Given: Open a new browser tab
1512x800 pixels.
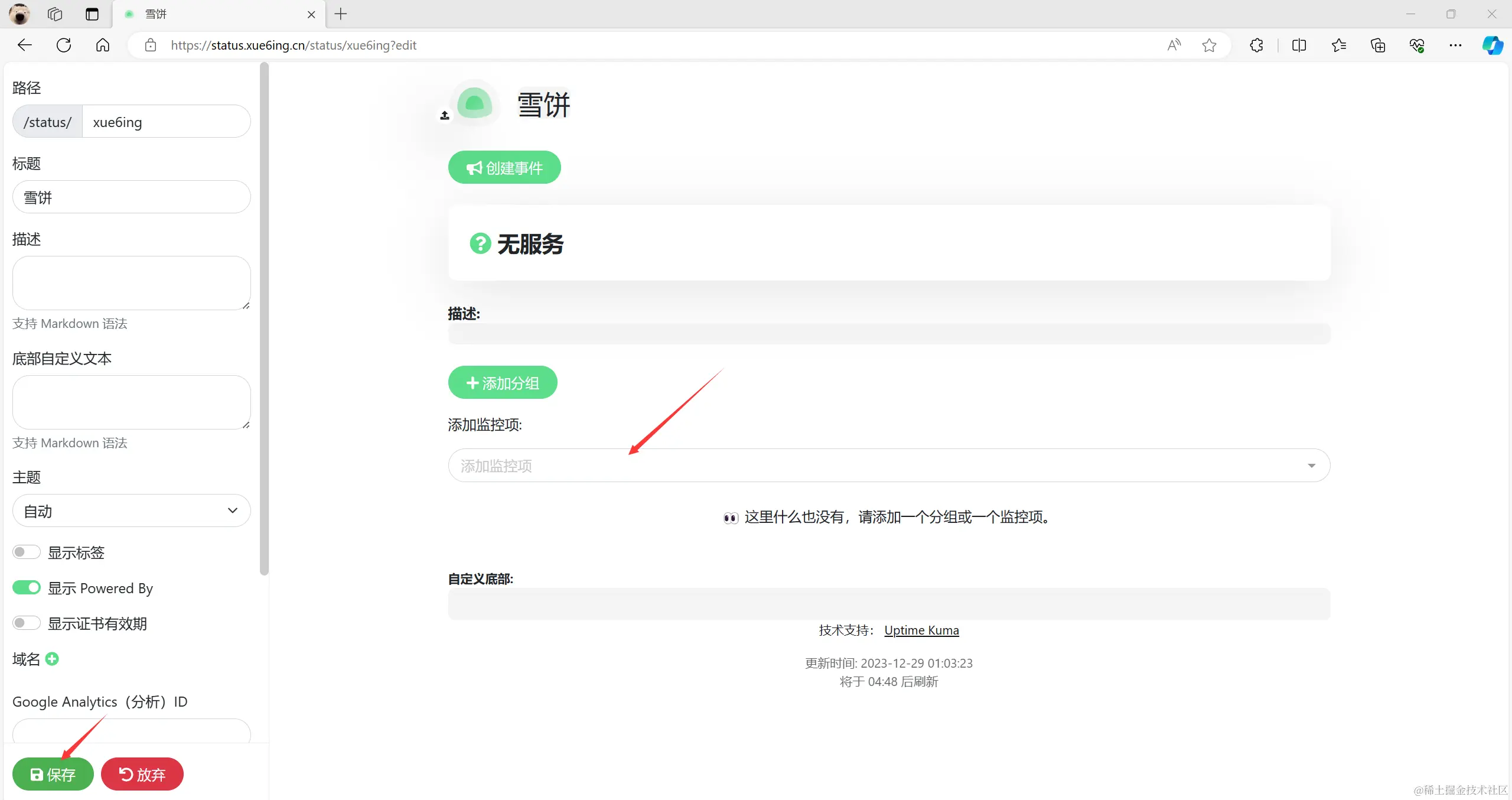Looking at the screenshot, I should (x=341, y=14).
